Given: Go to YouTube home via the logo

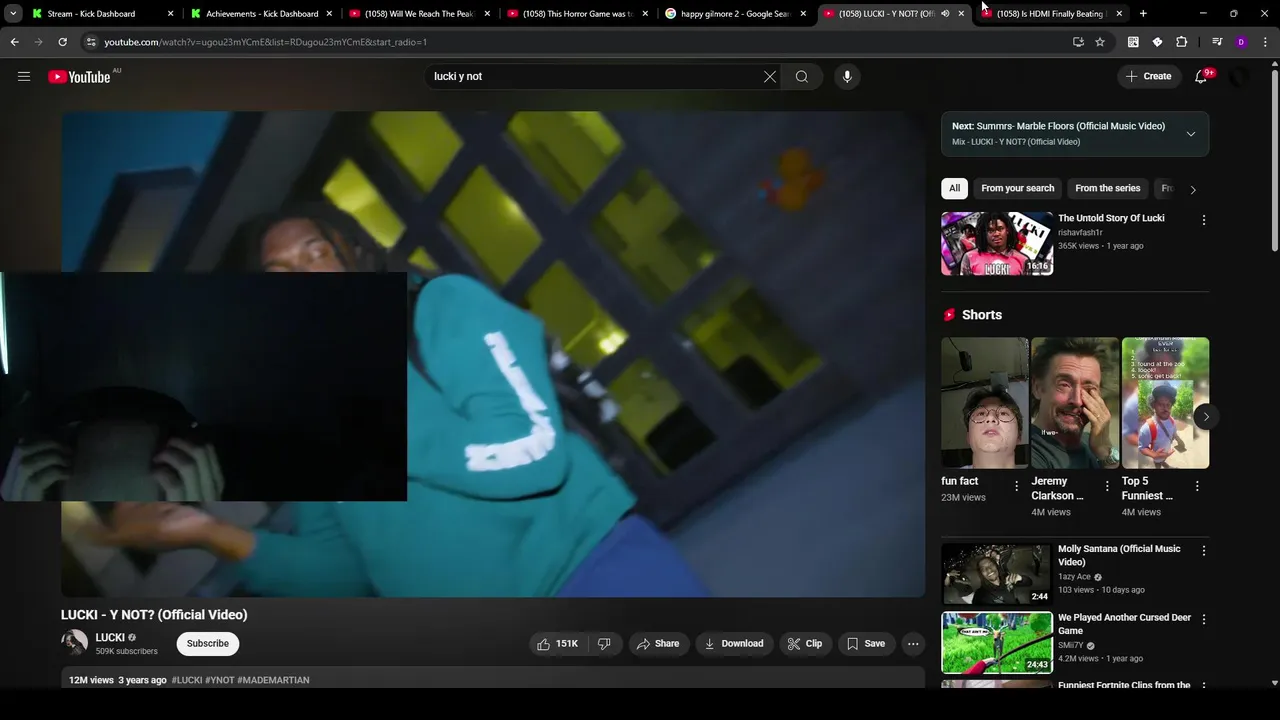Looking at the screenshot, I should [x=79, y=77].
